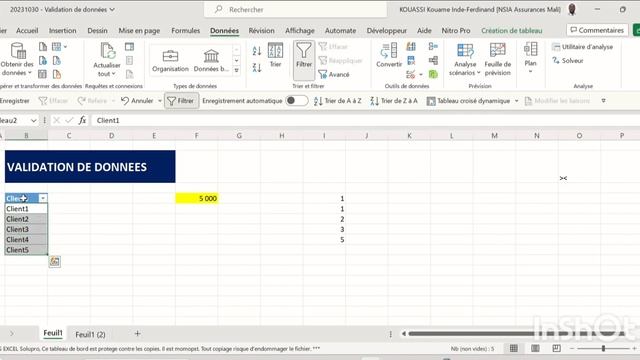Select column F header

tap(196, 136)
